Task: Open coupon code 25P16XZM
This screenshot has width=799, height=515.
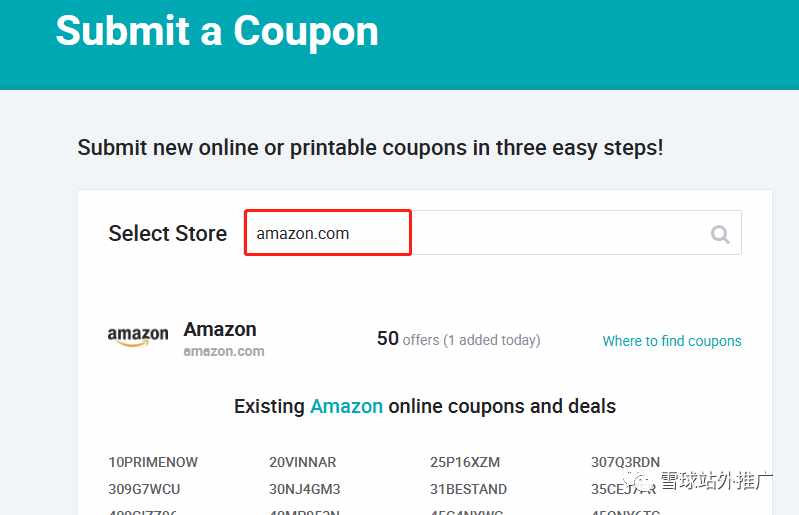Action: tap(465, 462)
